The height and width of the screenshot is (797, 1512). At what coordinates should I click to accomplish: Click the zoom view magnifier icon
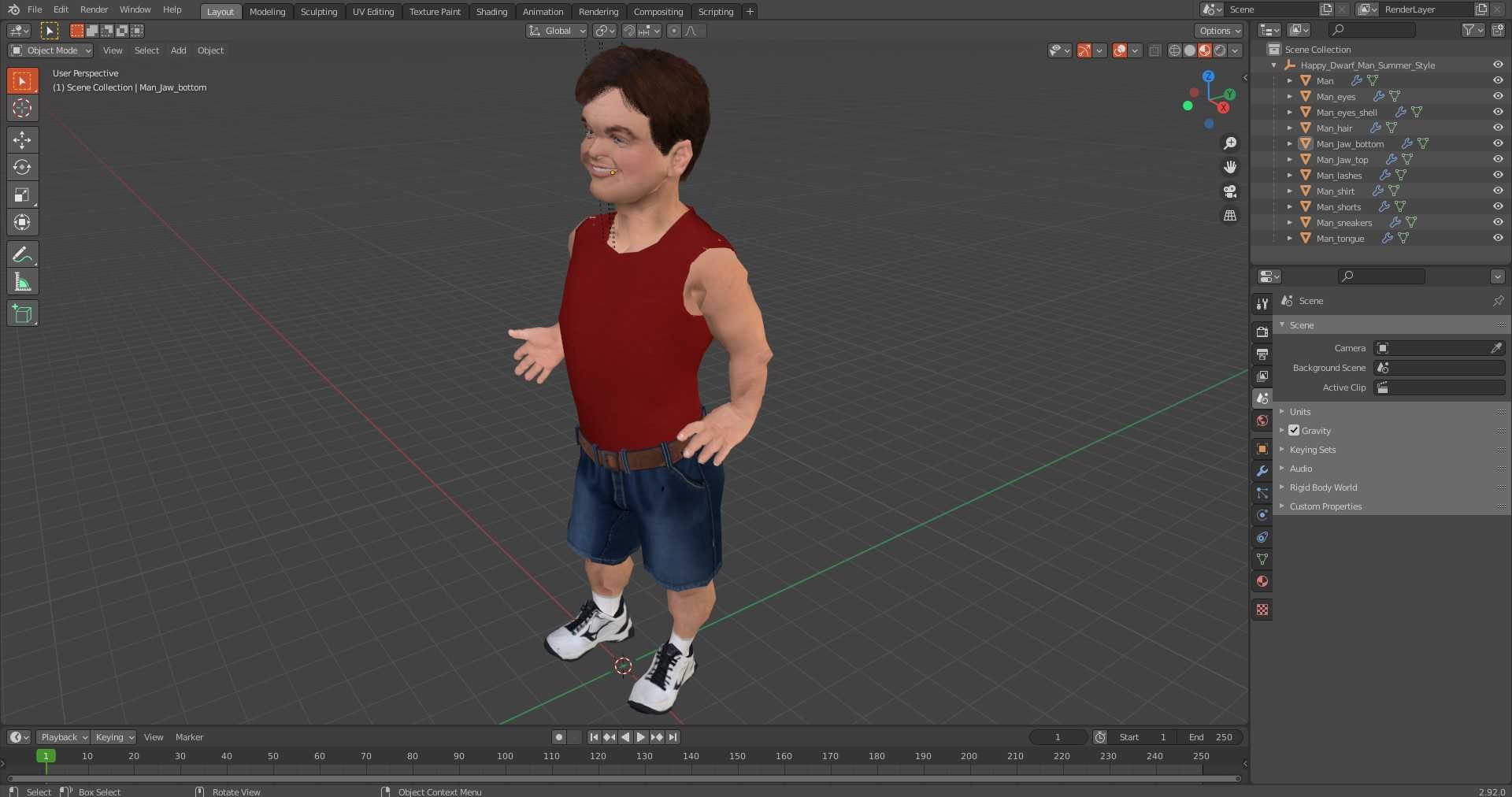[1230, 143]
